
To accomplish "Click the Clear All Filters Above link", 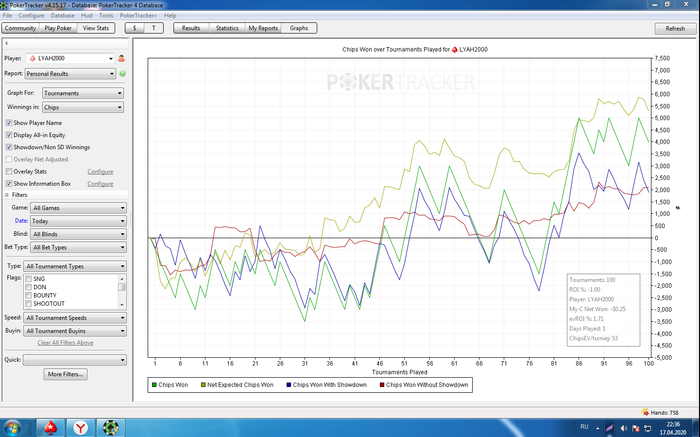I will 65,343.
